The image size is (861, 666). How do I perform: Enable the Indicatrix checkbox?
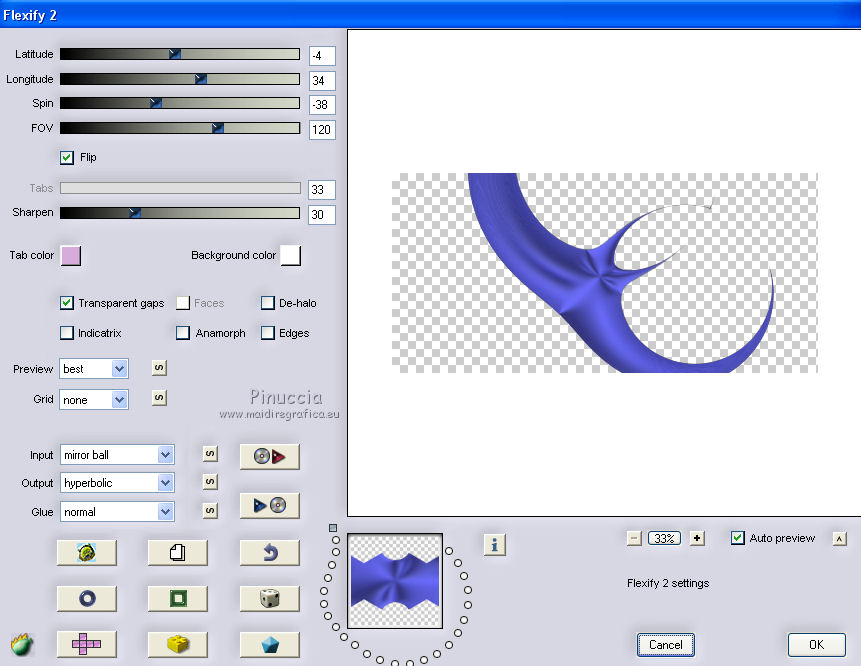pyautogui.click(x=66, y=333)
